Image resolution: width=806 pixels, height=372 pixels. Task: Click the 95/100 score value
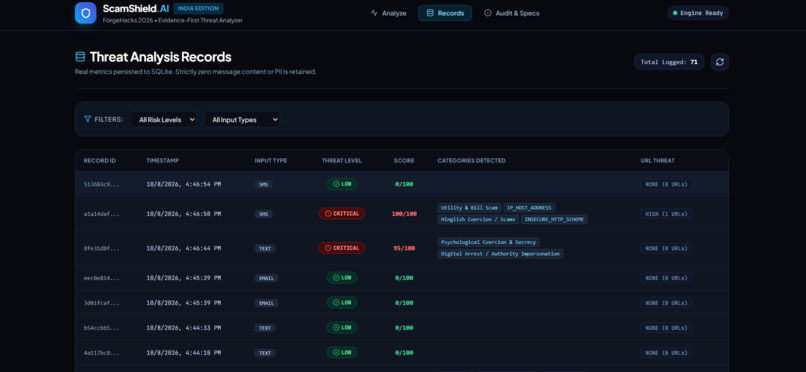point(404,248)
